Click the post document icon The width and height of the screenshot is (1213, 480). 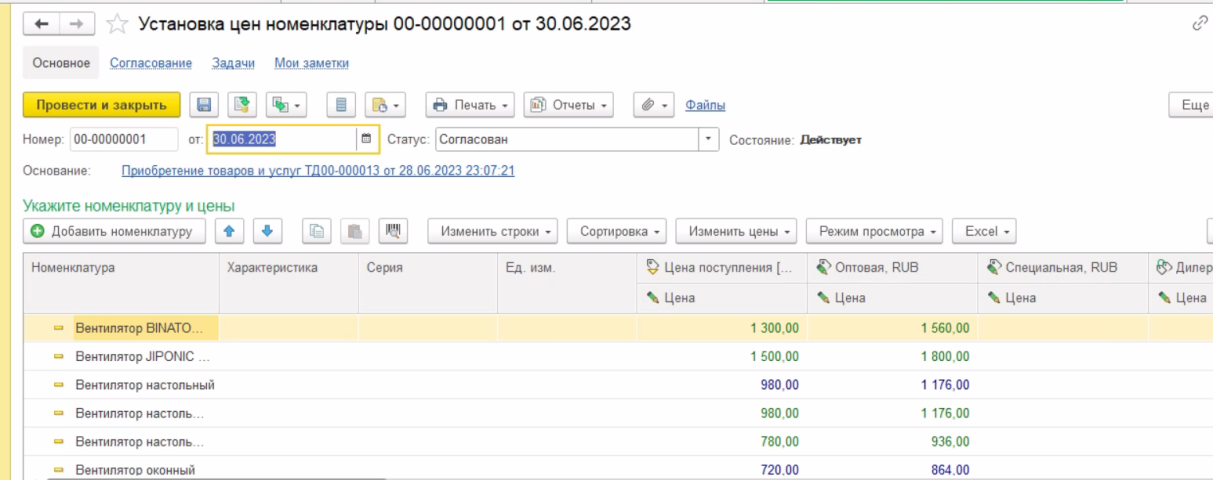242,105
